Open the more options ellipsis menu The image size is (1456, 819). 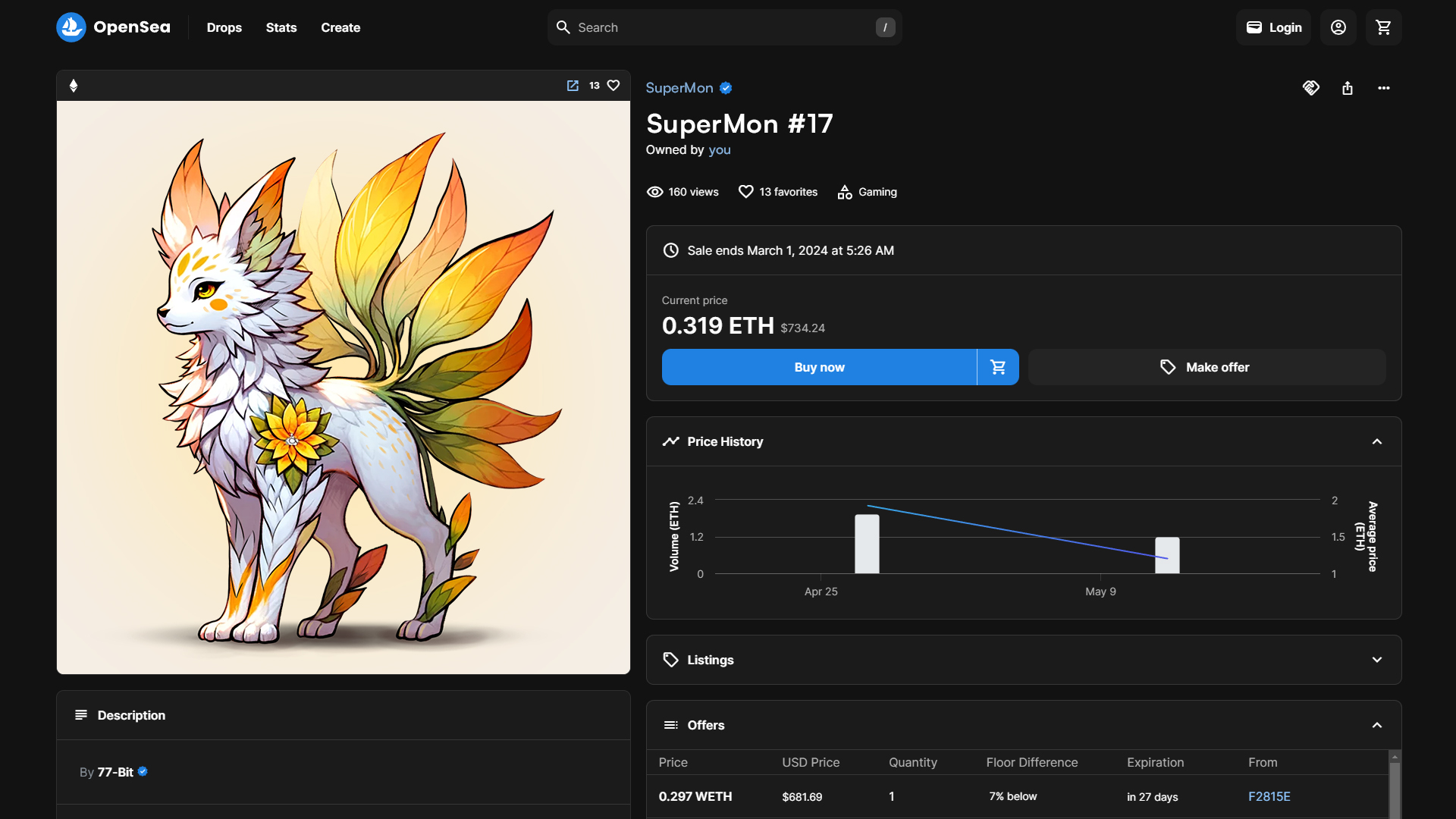tap(1383, 88)
